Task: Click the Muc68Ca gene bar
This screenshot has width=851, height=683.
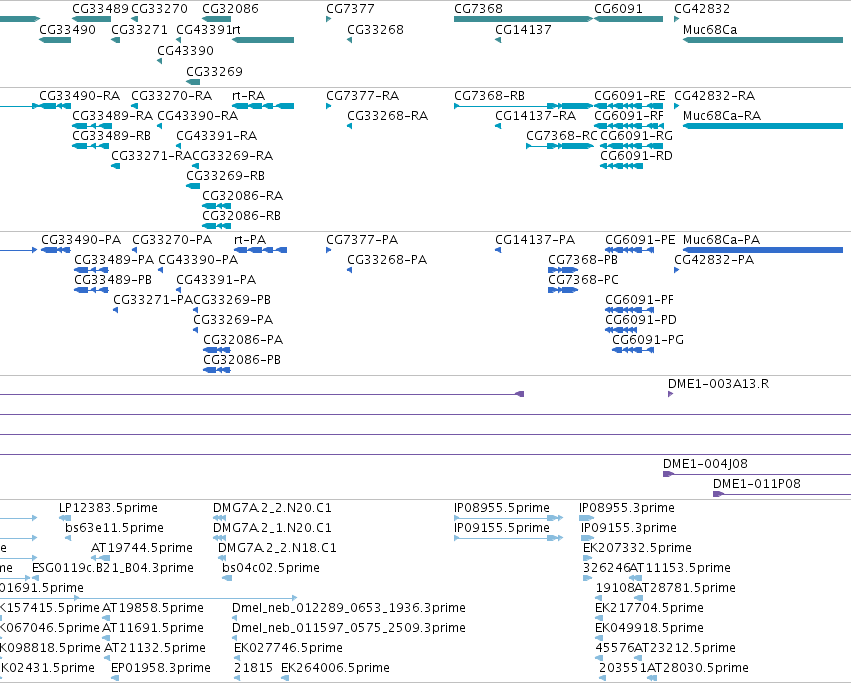Action: (763, 40)
